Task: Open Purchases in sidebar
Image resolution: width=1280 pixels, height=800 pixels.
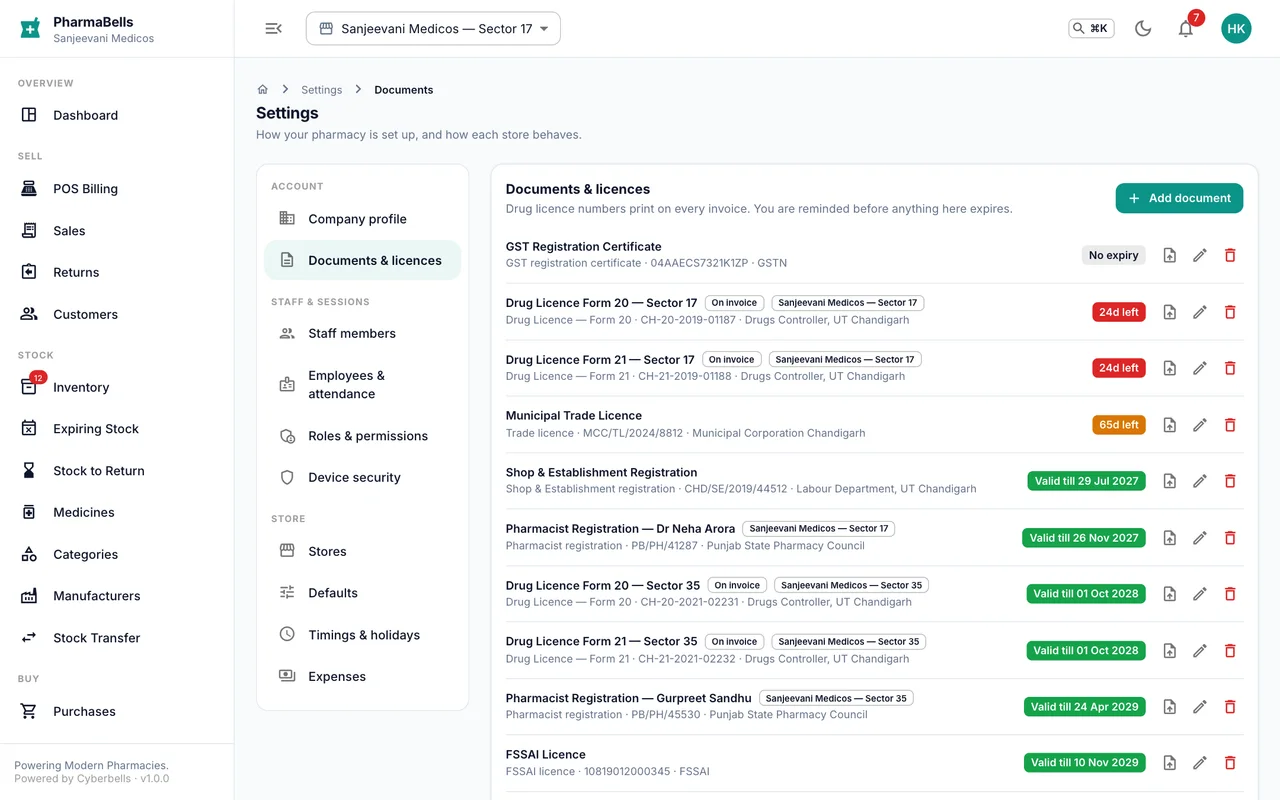Action: pos(117,712)
